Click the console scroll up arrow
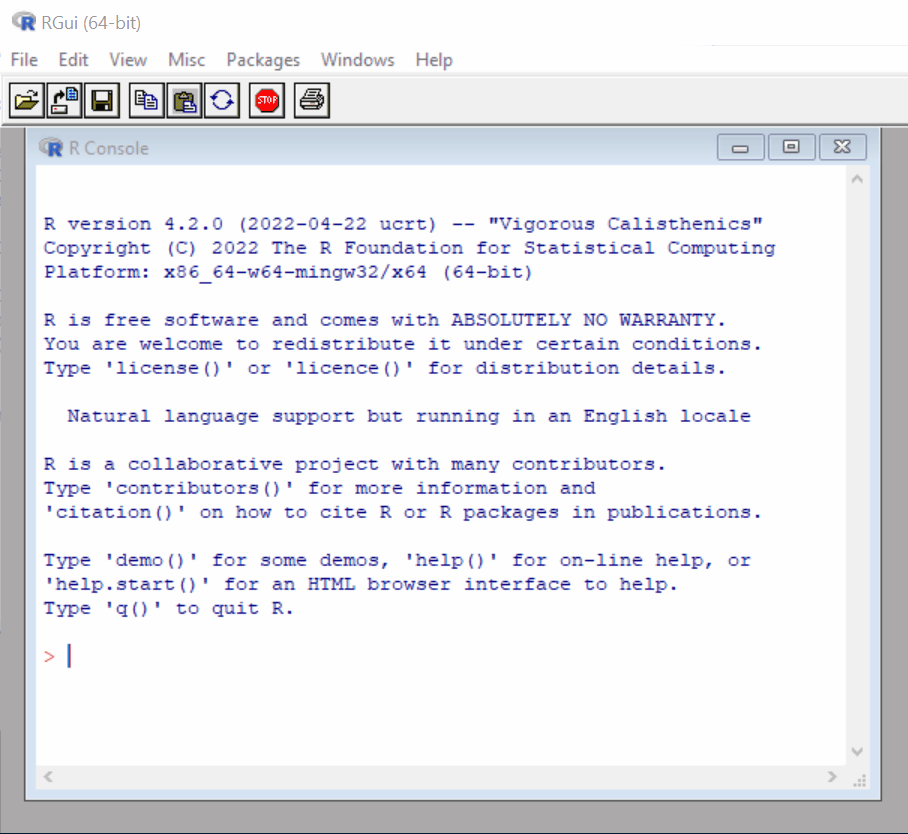Viewport: 908px width, 834px height. click(858, 180)
